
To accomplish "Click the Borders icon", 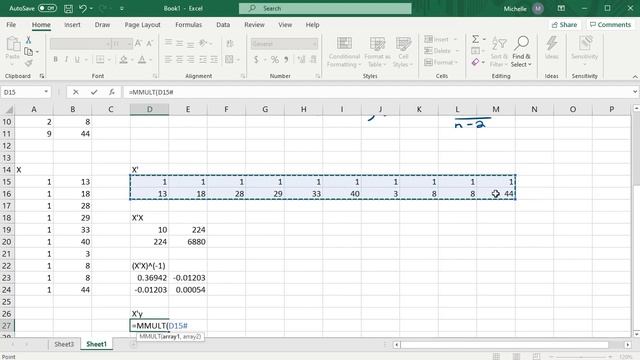I will (100, 60).
